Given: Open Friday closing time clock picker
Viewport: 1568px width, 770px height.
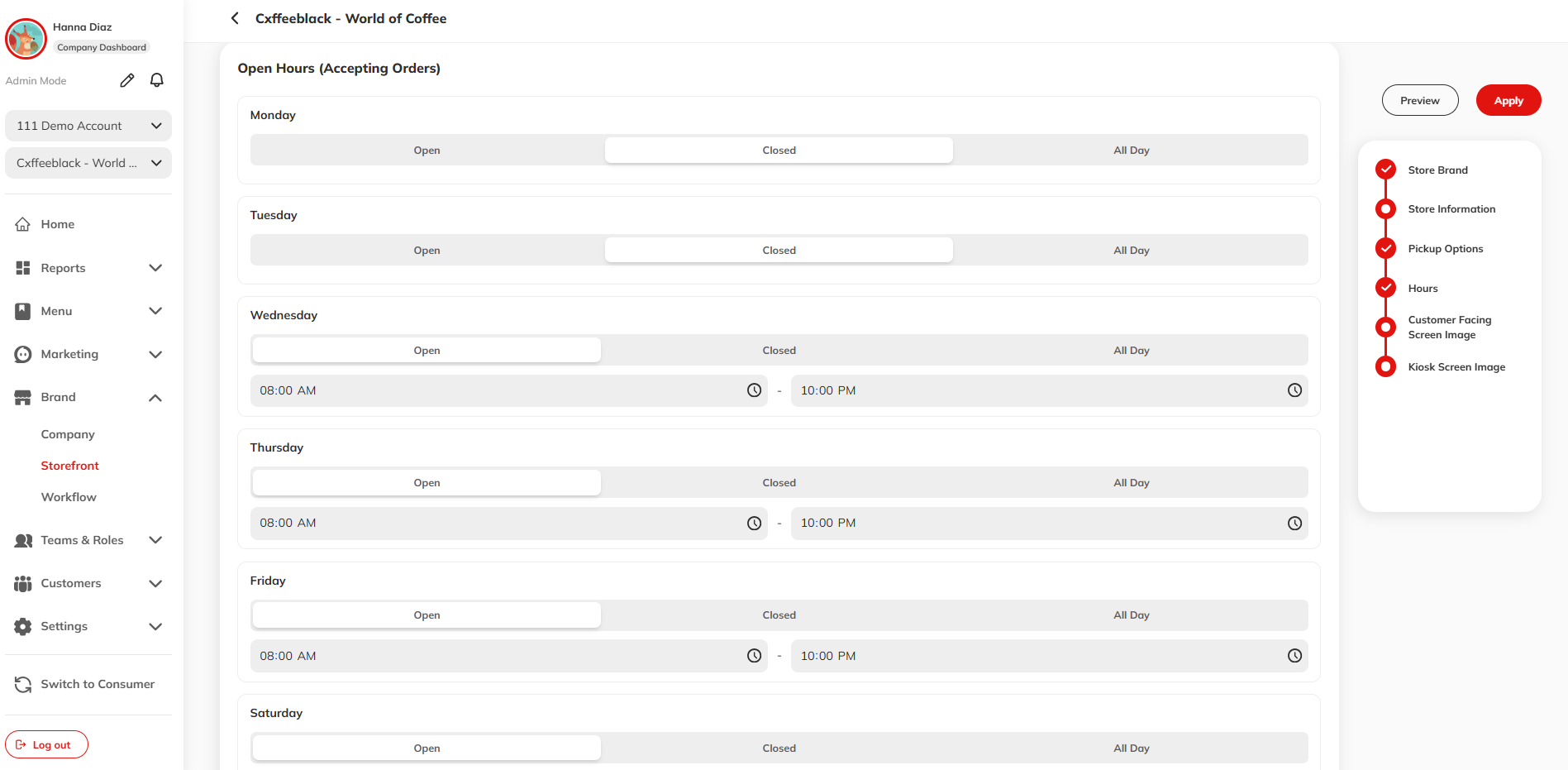Looking at the screenshot, I should pos(1294,656).
